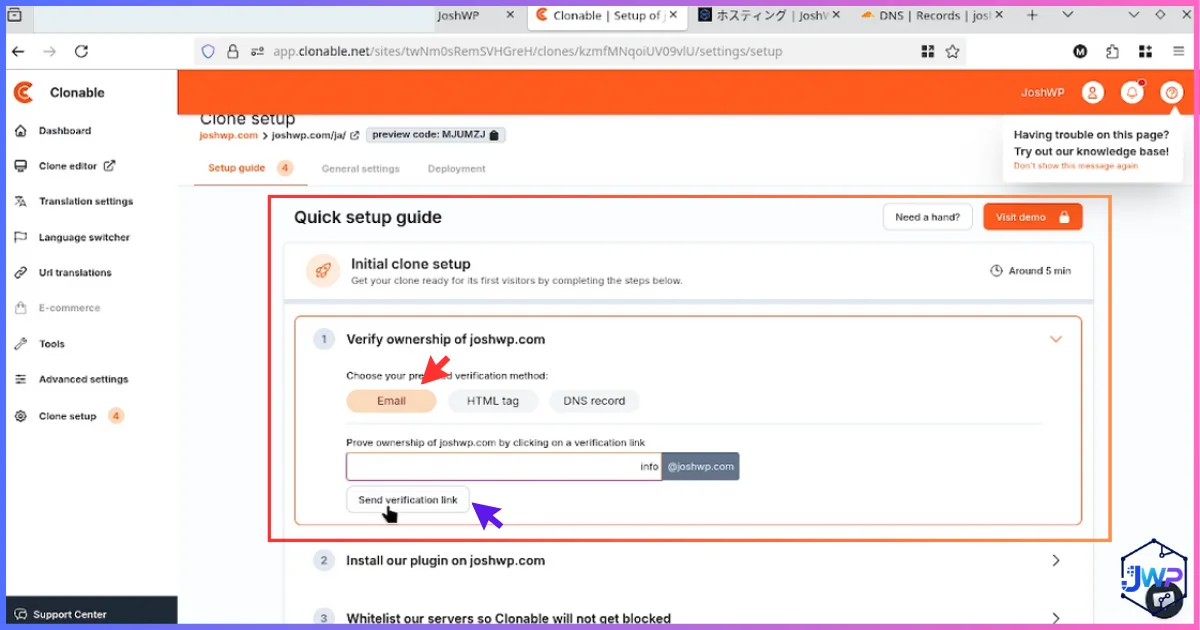
Task: Close the Clonable browser tab
Action: (x=672, y=15)
